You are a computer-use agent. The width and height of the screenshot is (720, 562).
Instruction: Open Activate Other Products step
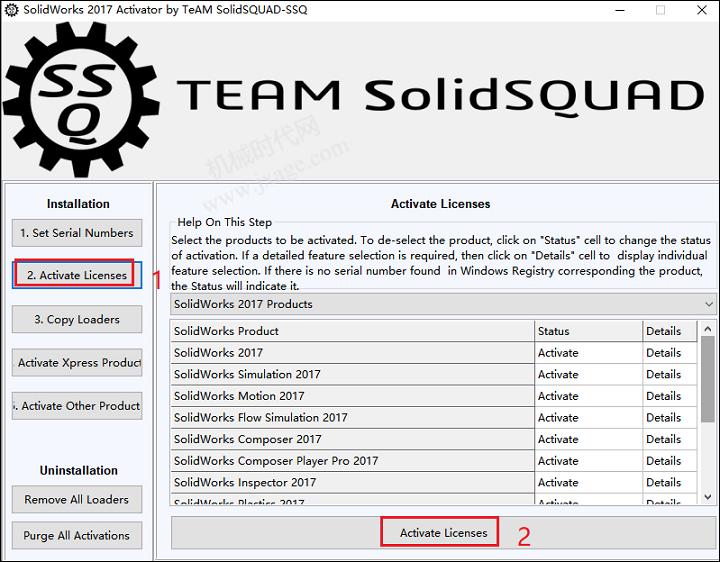(x=77, y=406)
